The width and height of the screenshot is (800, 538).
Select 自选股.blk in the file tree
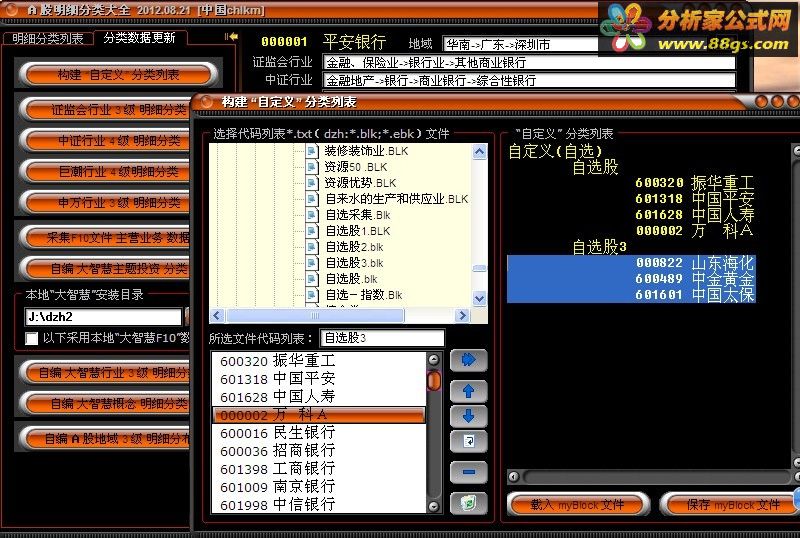click(x=351, y=279)
